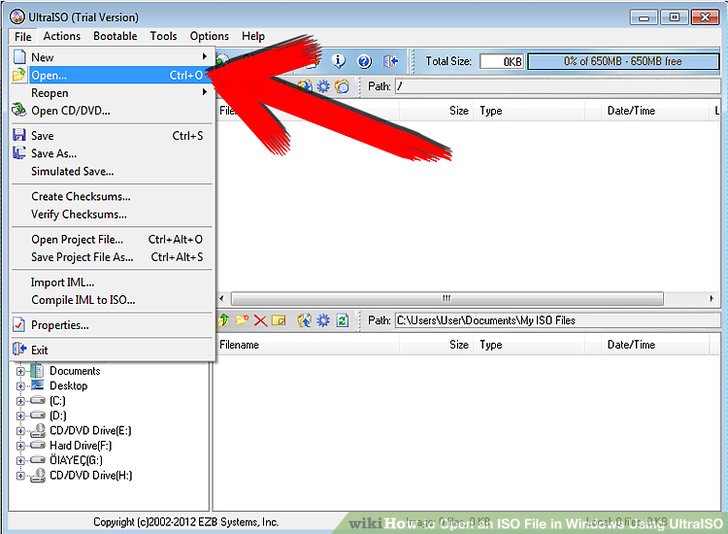
Task: Click the horizontal scrollbar thumb in image pane
Action: coord(447,298)
